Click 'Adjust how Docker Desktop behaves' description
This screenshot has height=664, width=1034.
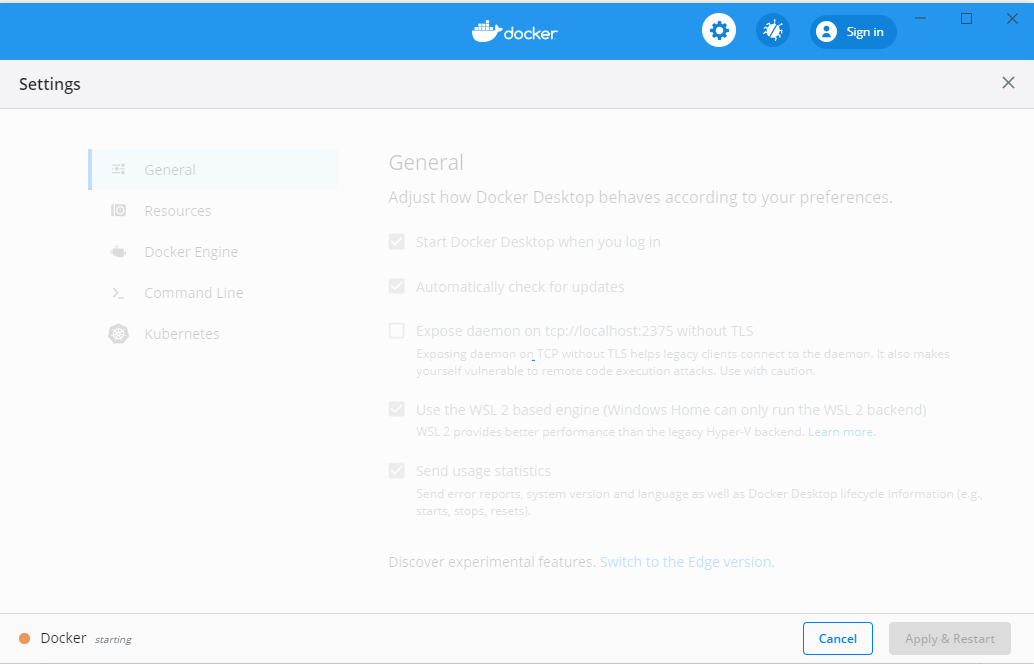pyautogui.click(x=640, y=197)
